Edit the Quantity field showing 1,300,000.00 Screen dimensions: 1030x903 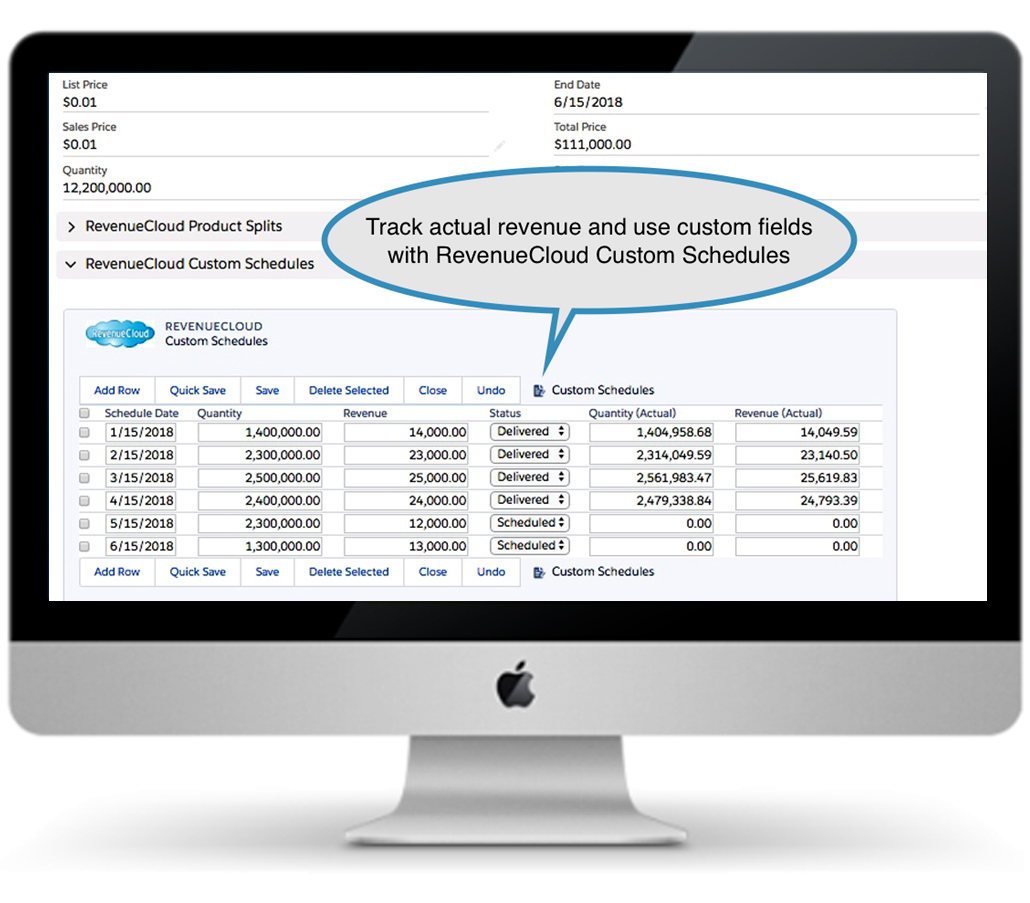(260, 546)
